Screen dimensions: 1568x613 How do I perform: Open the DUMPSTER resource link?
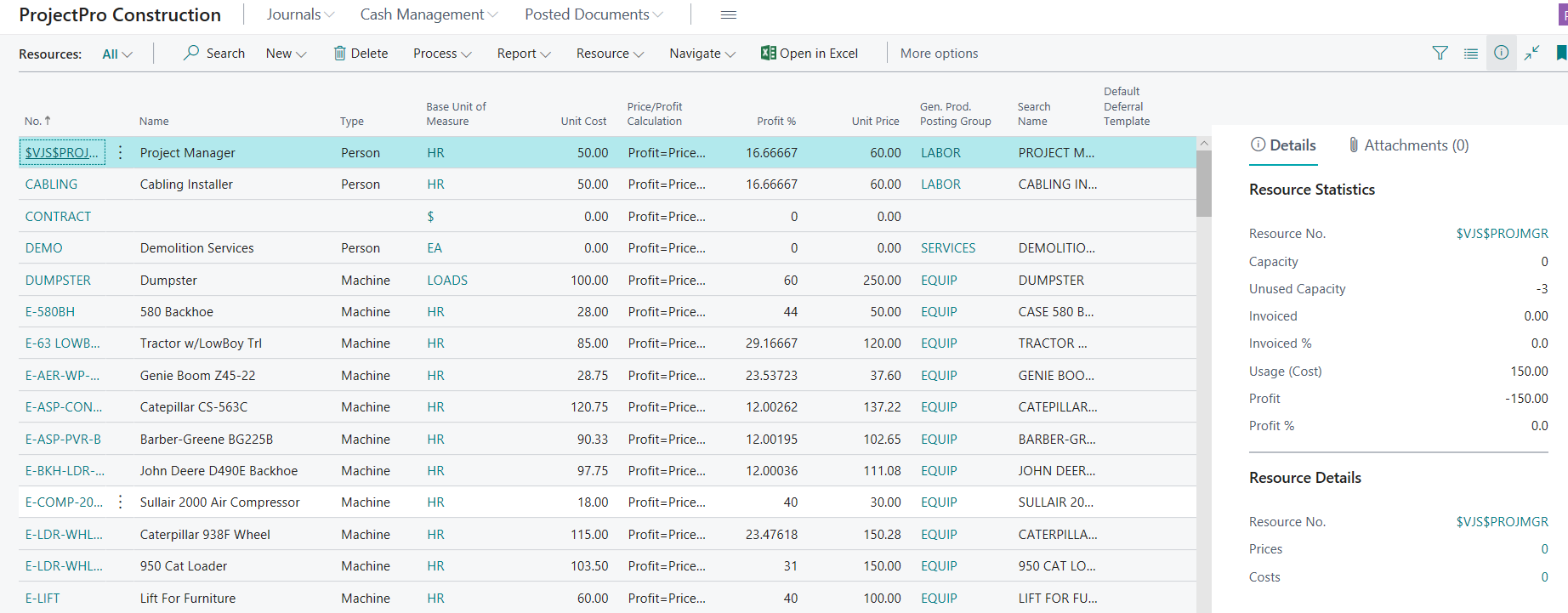click(58, 281)
